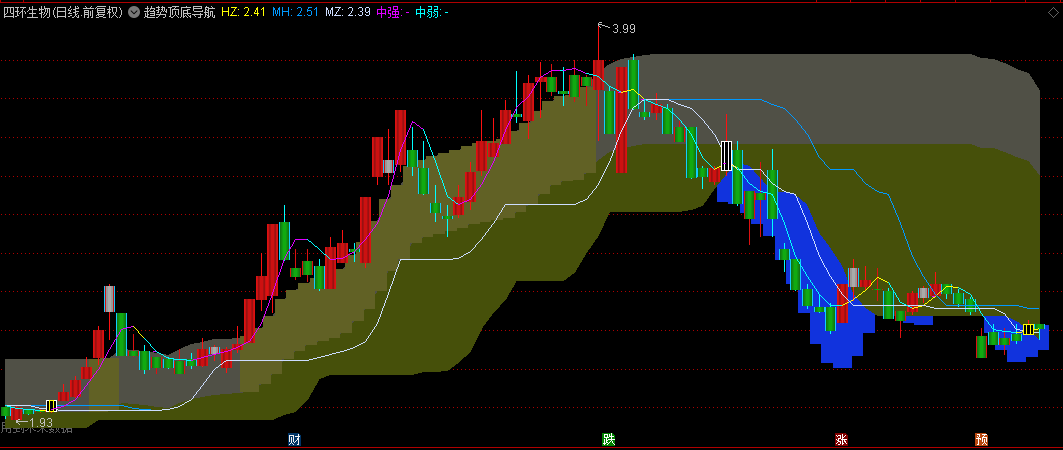The height and width of the screenshot is (450, 1063).
Task: Click the red 张 marker on bottom axis
Action: click(841, 440)
